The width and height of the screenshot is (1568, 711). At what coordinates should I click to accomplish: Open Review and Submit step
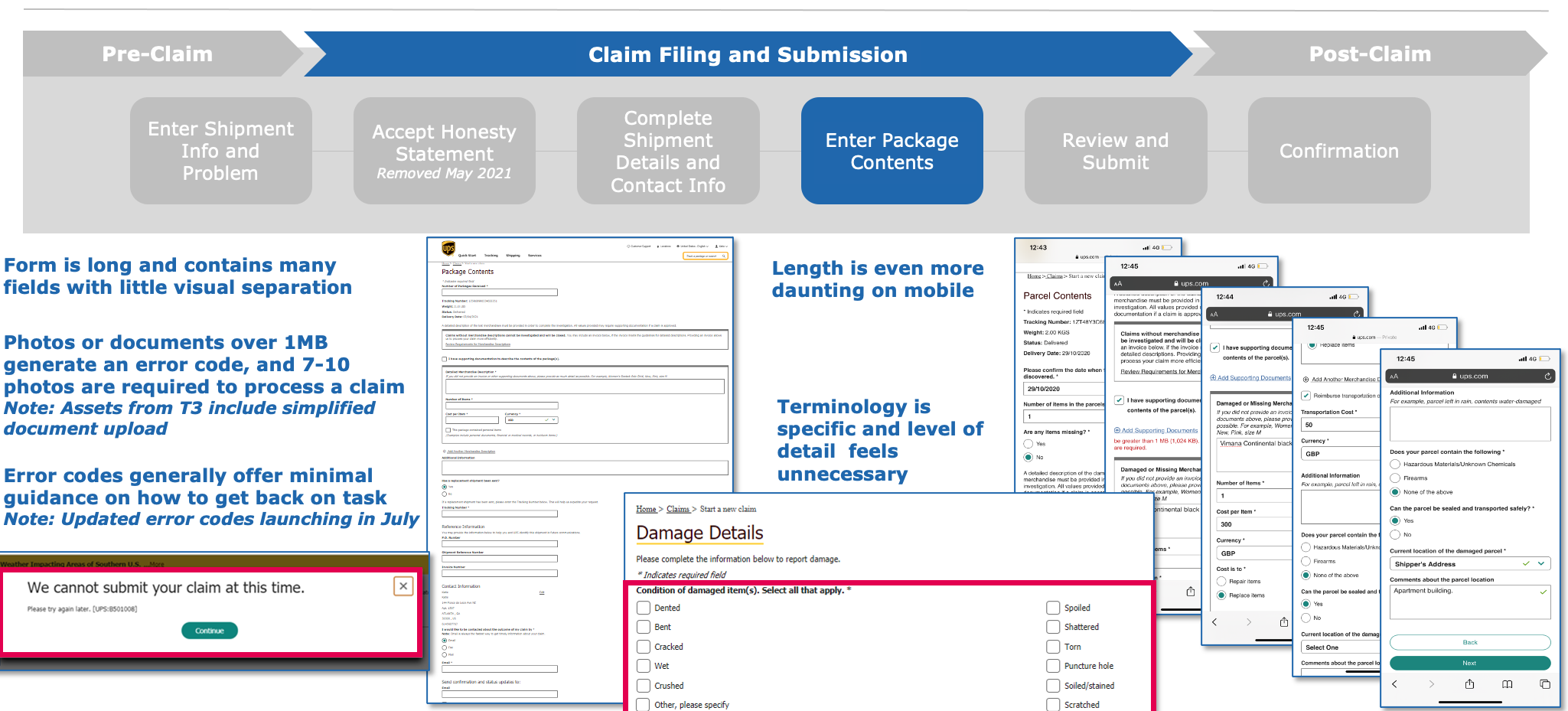click(x=1116, y=151)
